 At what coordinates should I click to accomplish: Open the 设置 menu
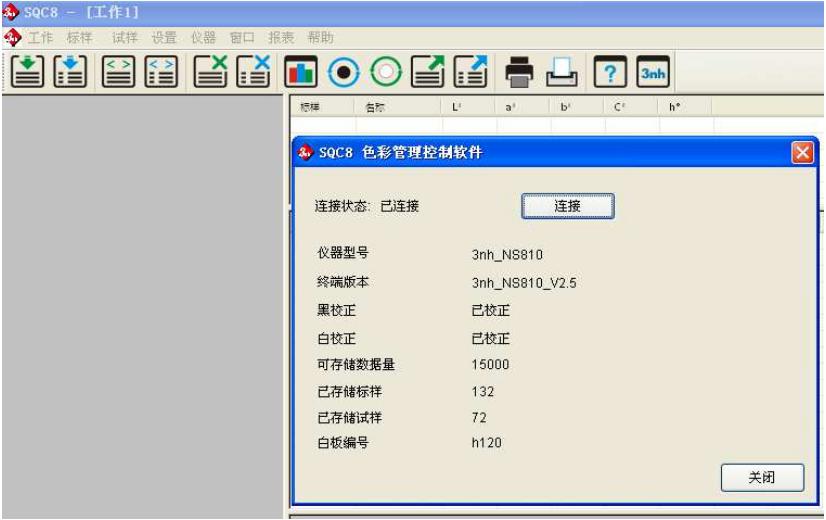164,38
